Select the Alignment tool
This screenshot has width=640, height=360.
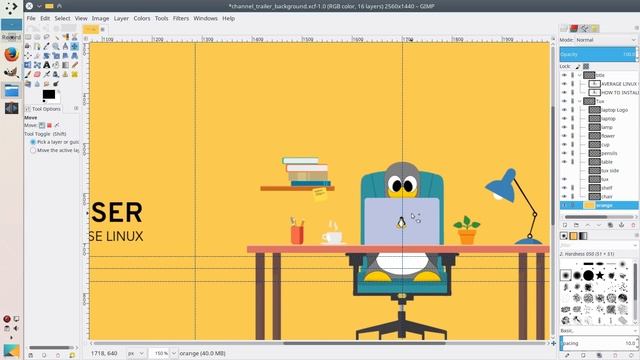pos(28,56)
